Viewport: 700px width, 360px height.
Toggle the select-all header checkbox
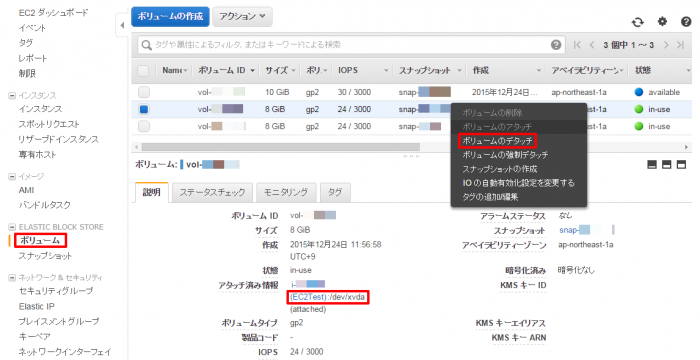(143, 71)
